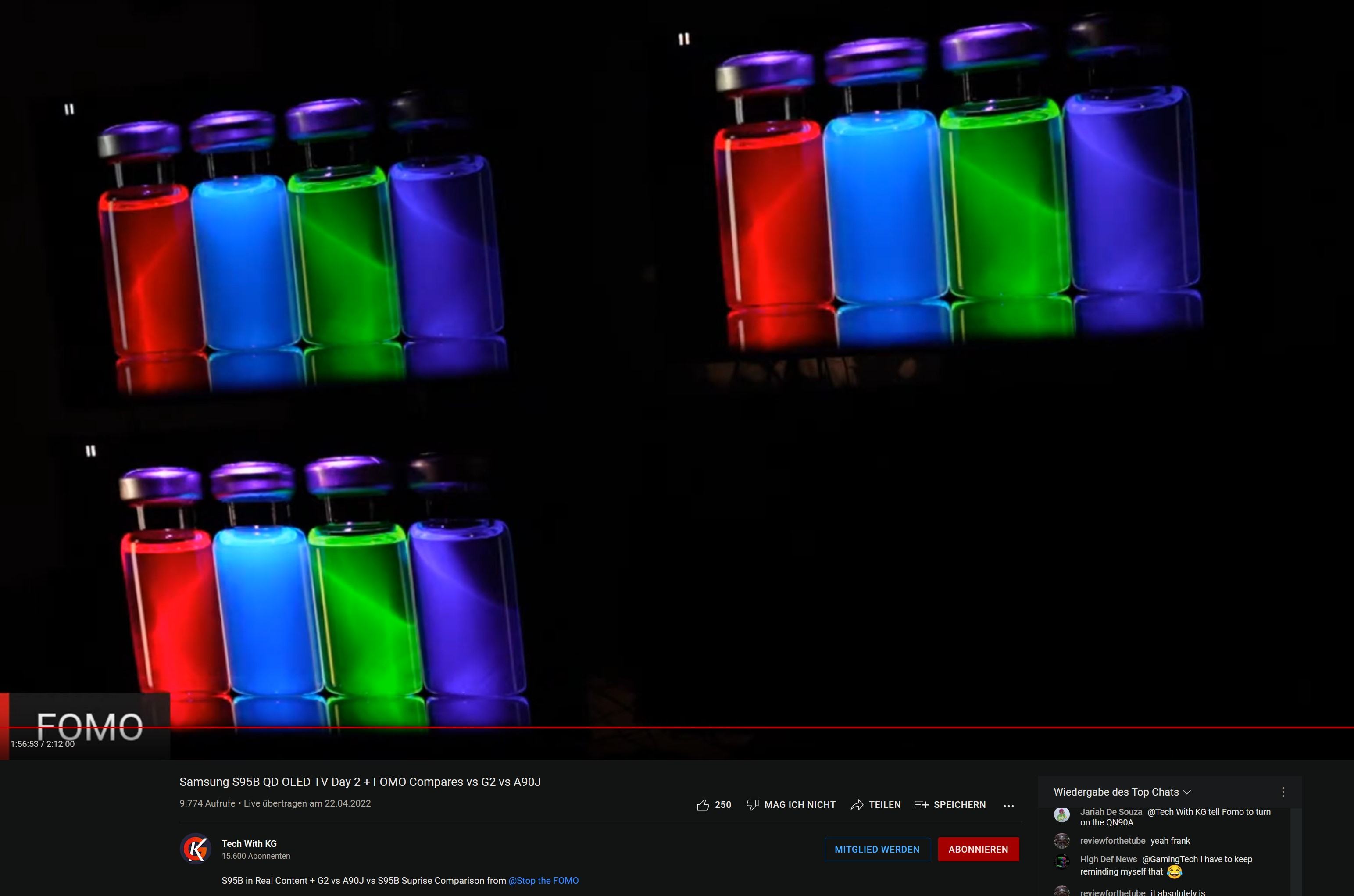Open Tech With KG channel avatar
Viewport: 1354px width, 896px height.
coord(196,849)
